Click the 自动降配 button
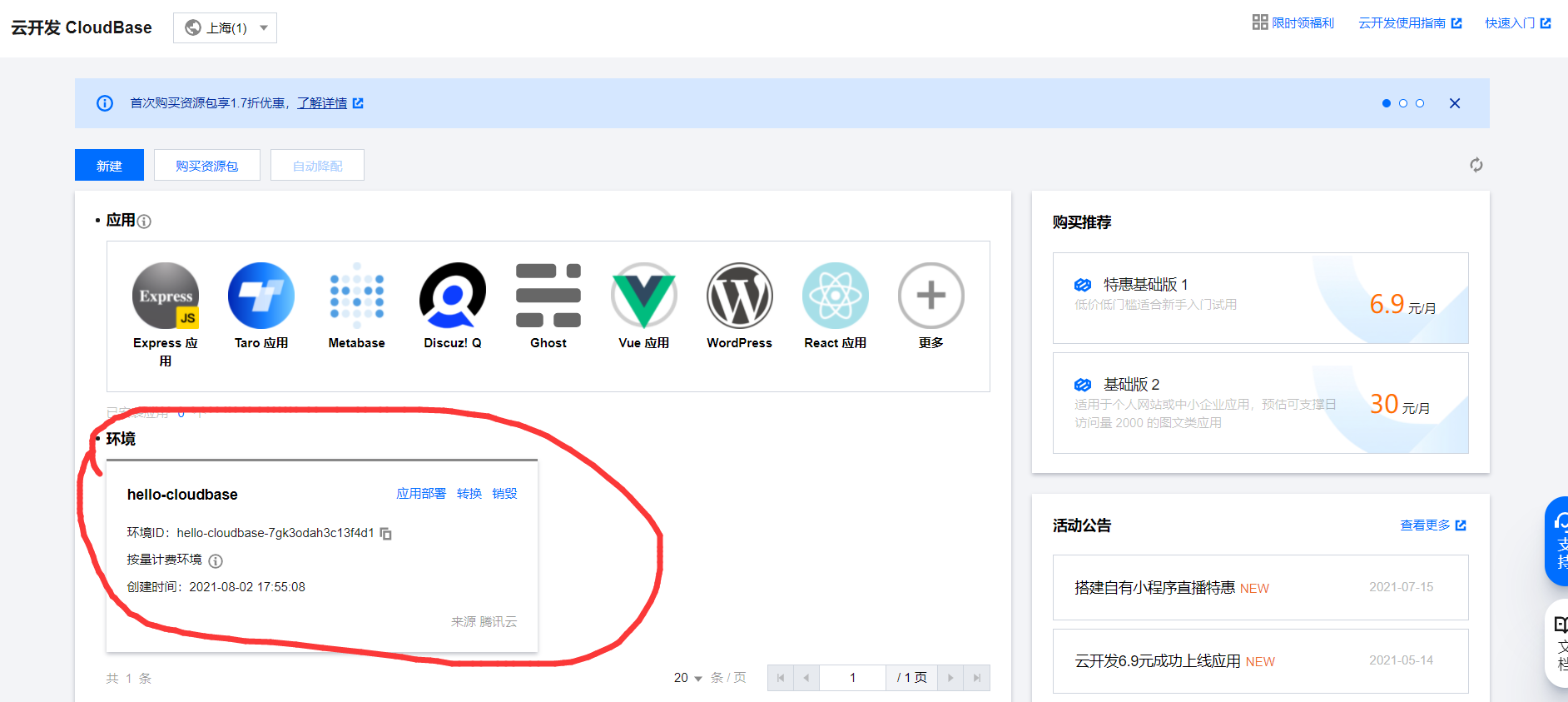The image size is (1568, 702). tap(317, 165)
